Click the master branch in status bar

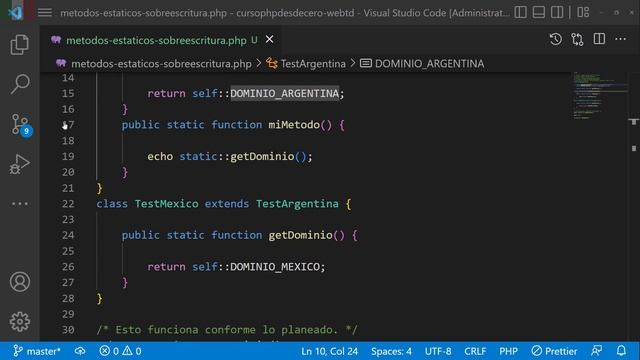[x=37, y=351]
